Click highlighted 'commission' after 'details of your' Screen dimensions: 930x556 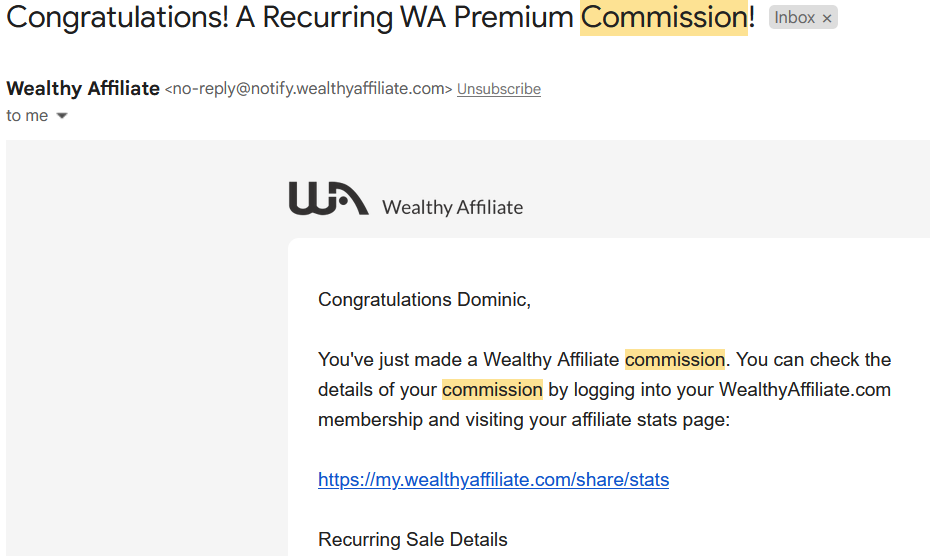[492, 390]
